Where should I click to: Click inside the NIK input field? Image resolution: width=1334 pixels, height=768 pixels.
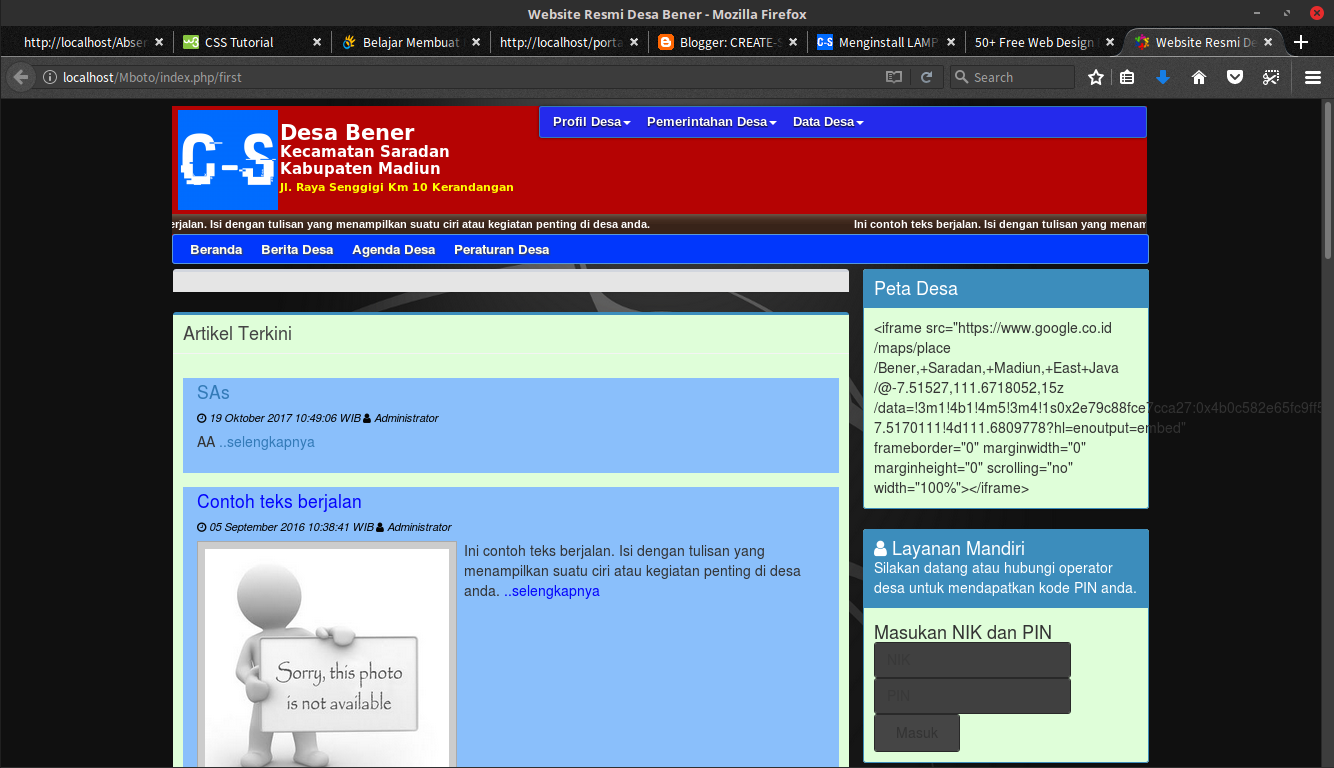971,659
